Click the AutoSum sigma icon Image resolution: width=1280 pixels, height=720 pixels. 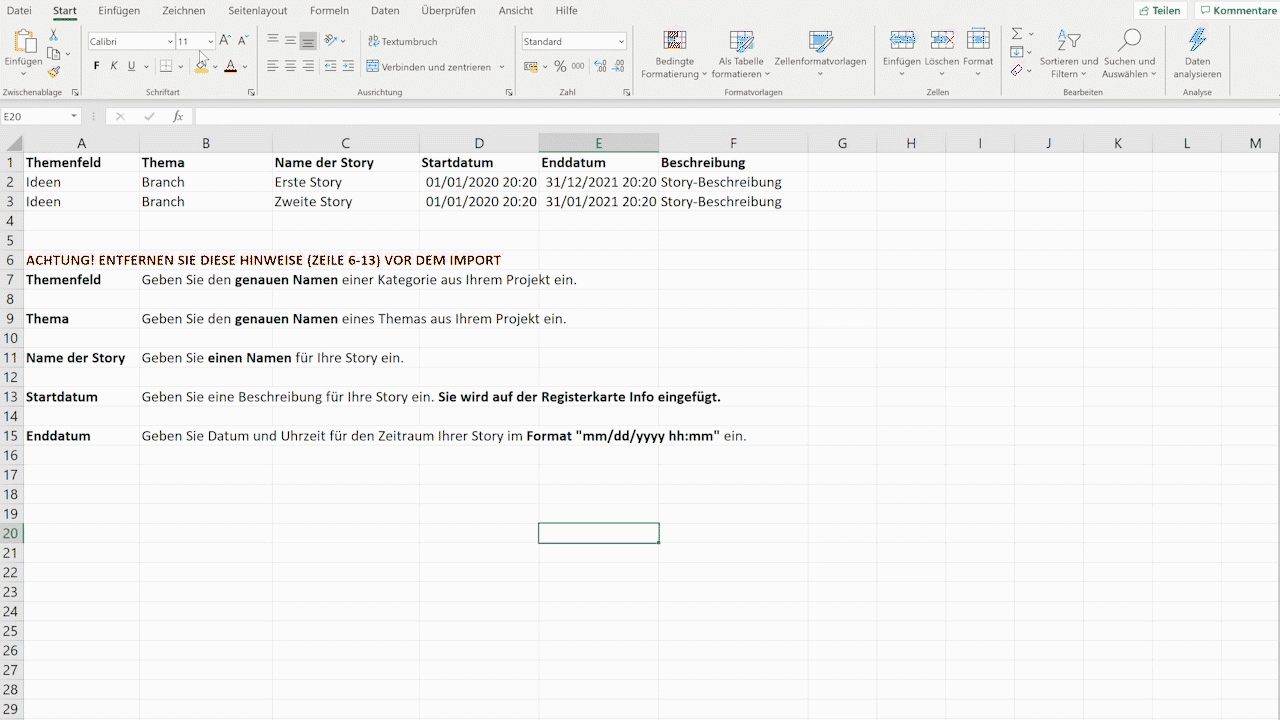coord(1017,34)
